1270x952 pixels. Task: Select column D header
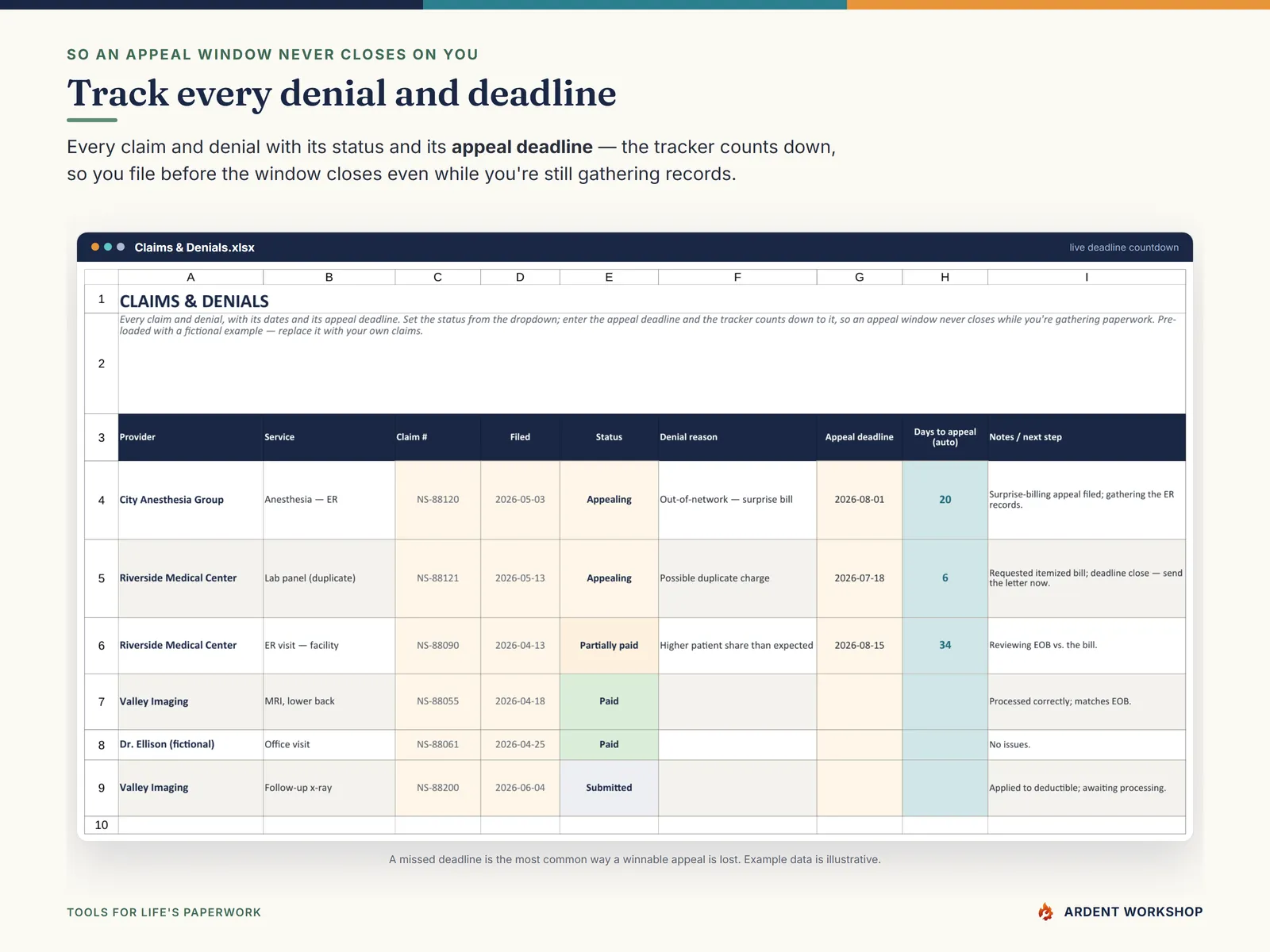pyautogui.click(x=521, y=277)
